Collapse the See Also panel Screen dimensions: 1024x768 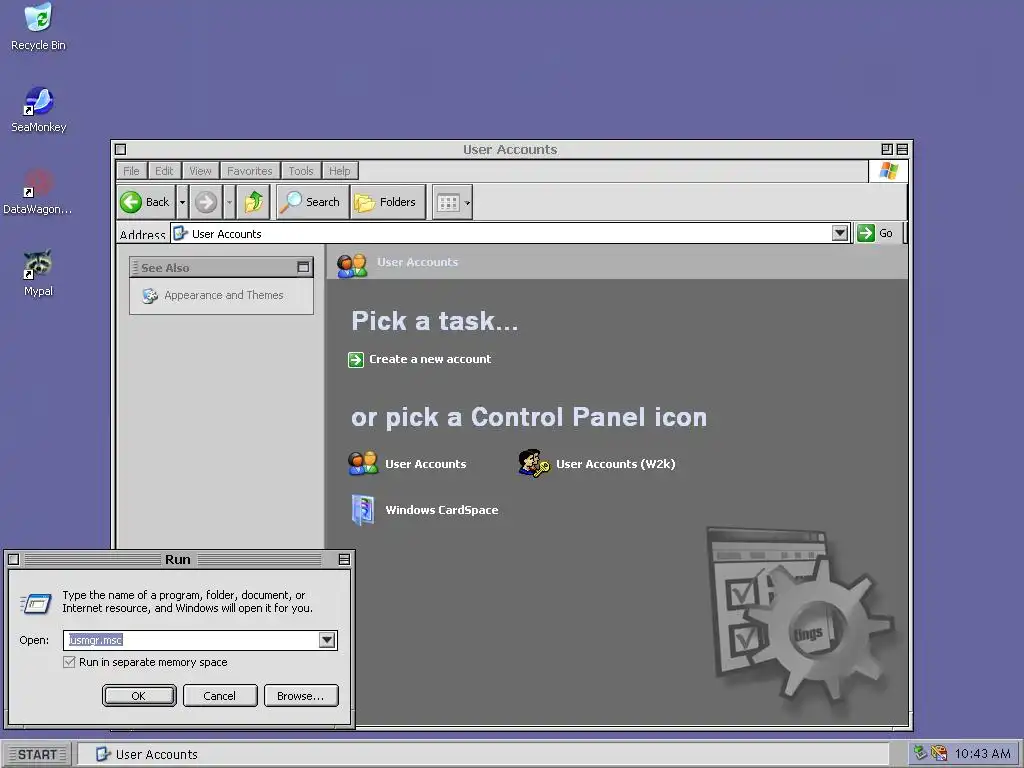tap(303, 267)
